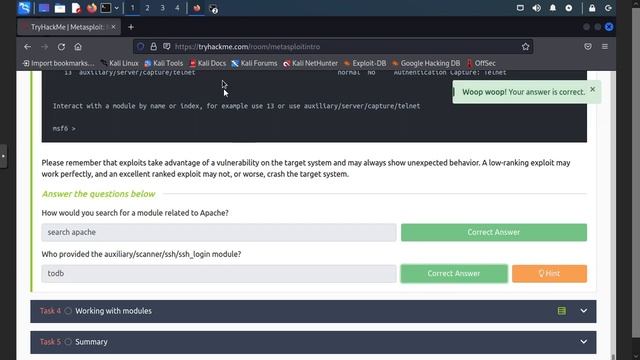Toggle Task 5 completion circle

click(x=68, y=342)
